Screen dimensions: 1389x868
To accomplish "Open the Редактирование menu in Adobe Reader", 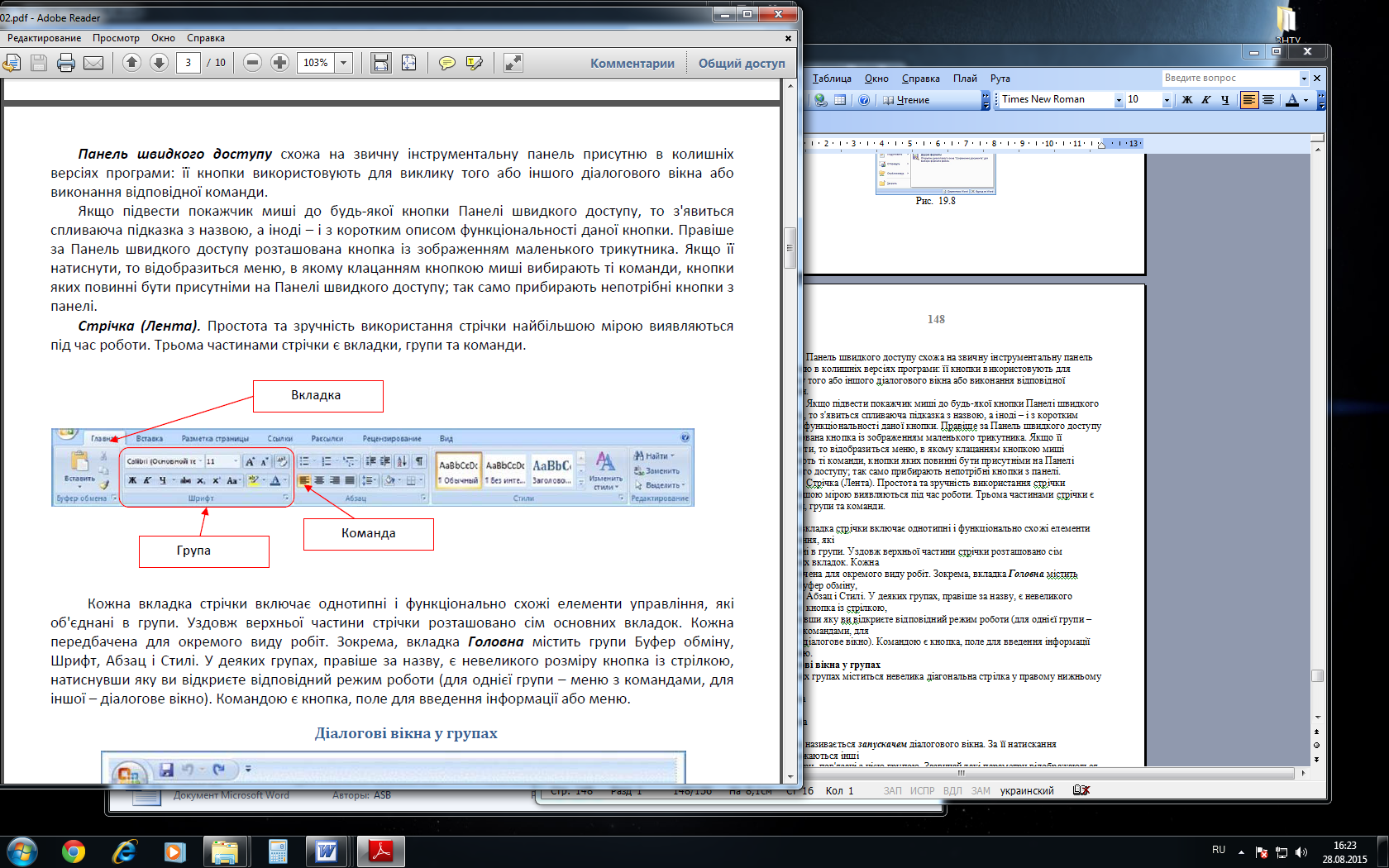I will pos(45,38).
